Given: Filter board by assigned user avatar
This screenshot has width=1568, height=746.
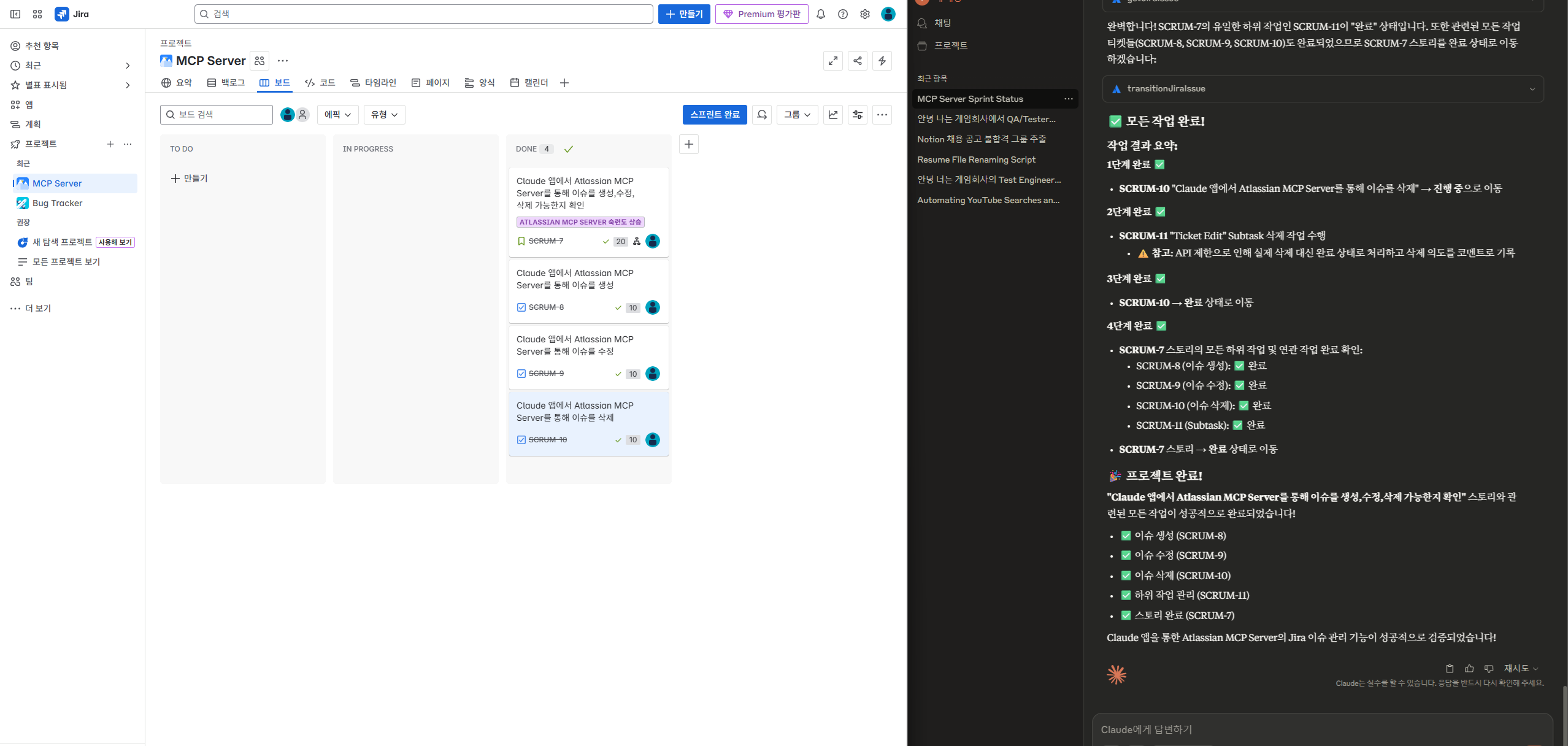Looking at the screenshot, I should [x=287, y=115].
